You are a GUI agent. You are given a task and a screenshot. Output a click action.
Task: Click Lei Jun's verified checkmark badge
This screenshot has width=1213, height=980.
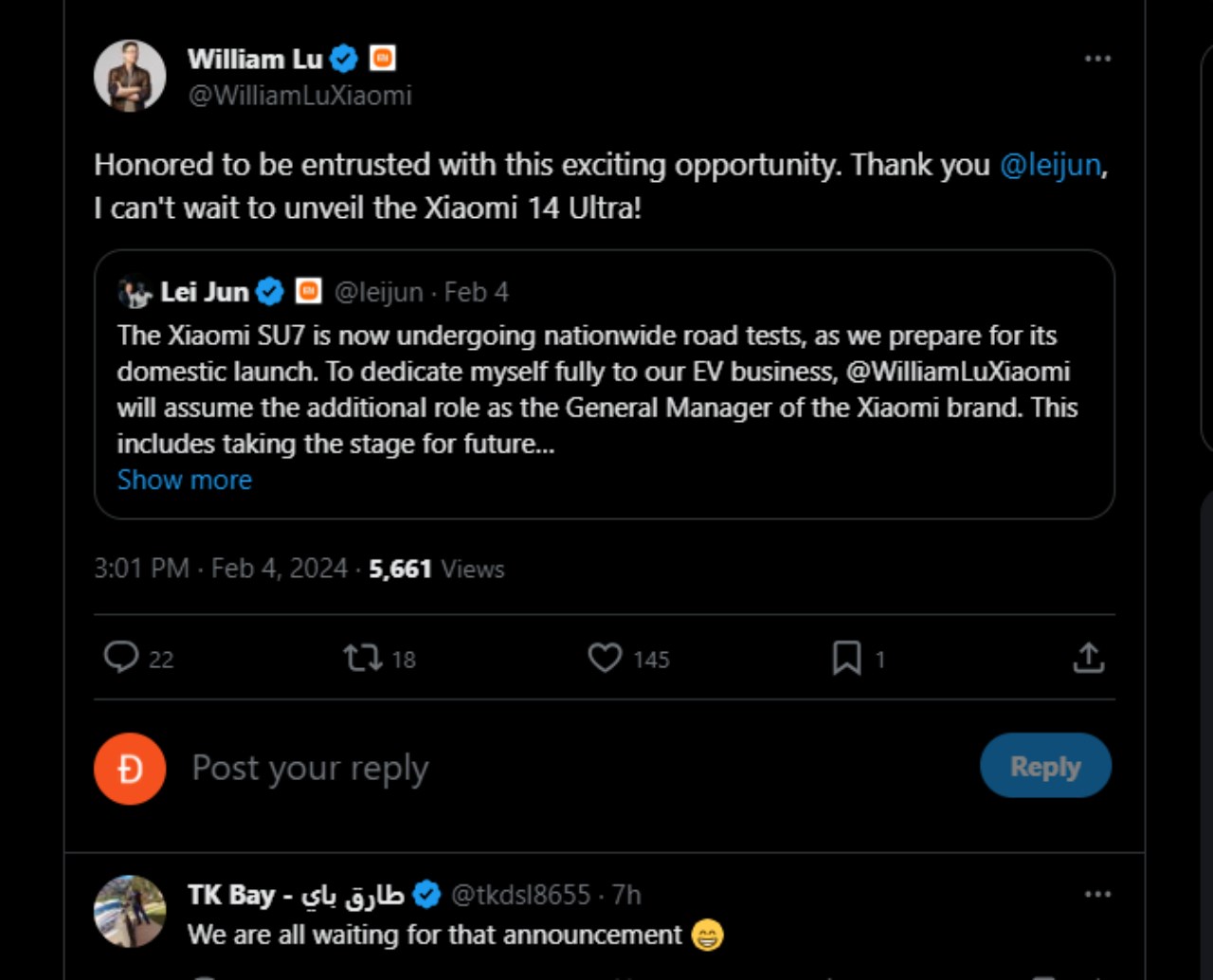click(270, 292)
